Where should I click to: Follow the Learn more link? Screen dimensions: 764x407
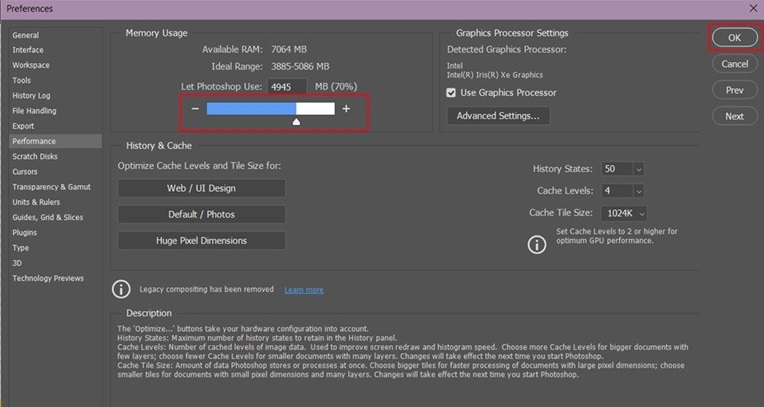coord(304,290)
